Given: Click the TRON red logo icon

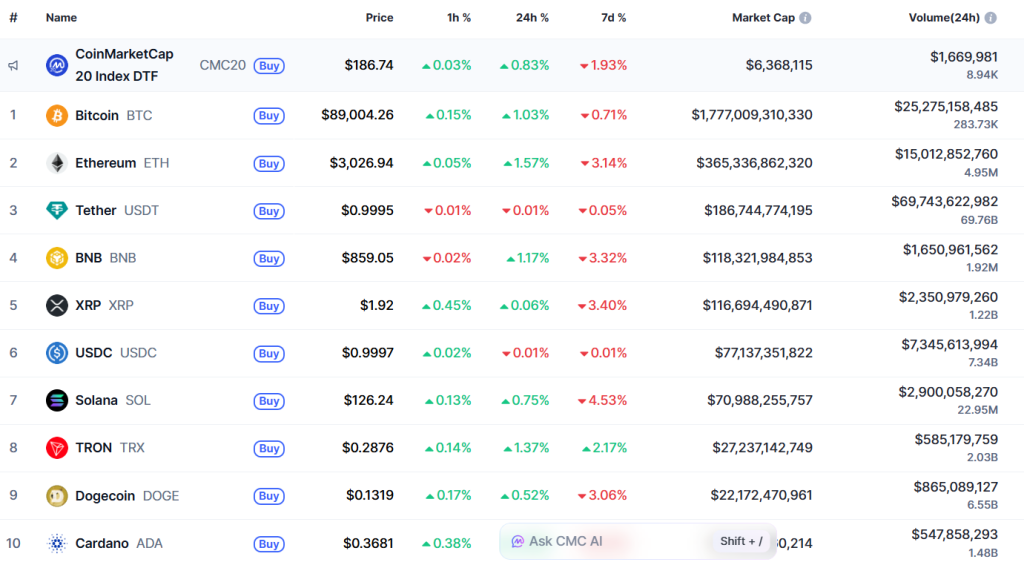Looking at the screenshot, I should (57, 448).
